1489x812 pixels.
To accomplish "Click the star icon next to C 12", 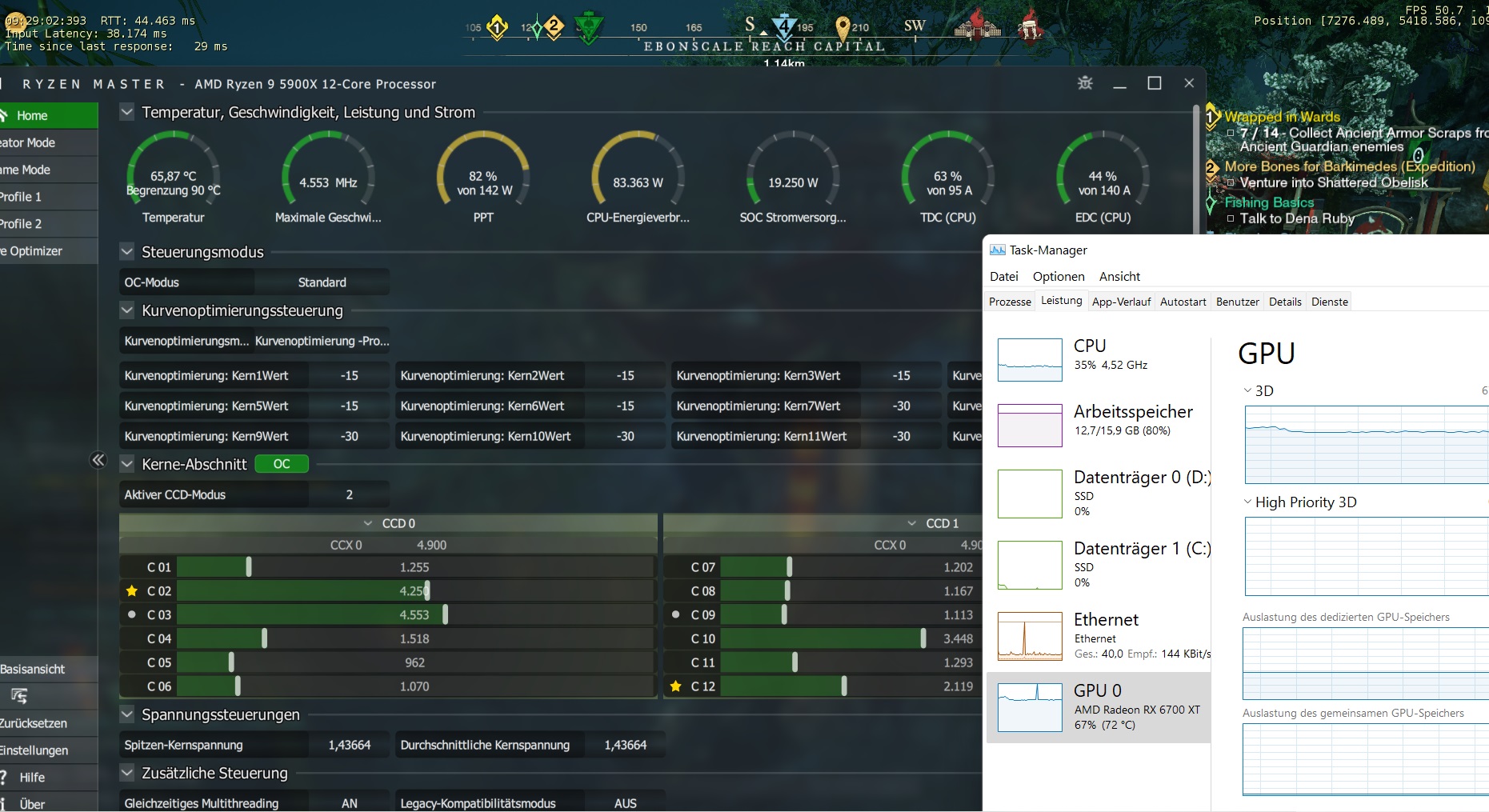I will point(676,686).
